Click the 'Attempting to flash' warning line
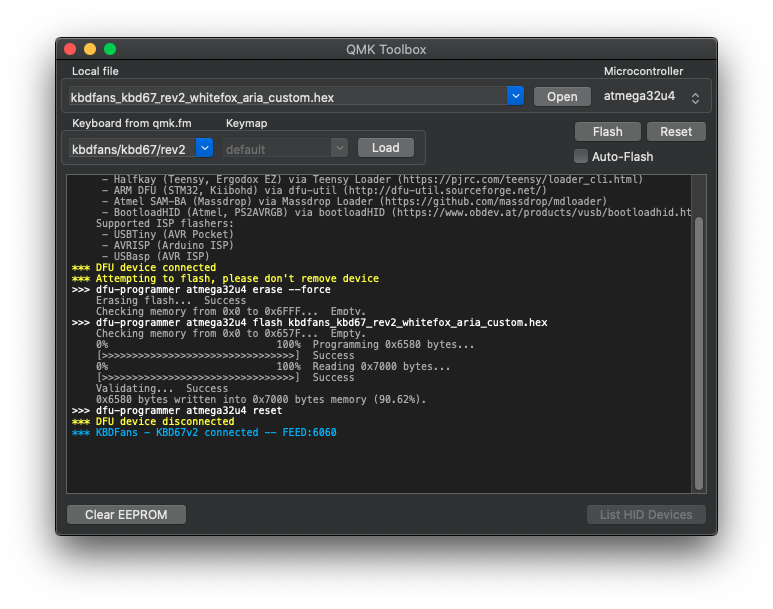Viewport: 773px width, 609px height. (225, 278)
